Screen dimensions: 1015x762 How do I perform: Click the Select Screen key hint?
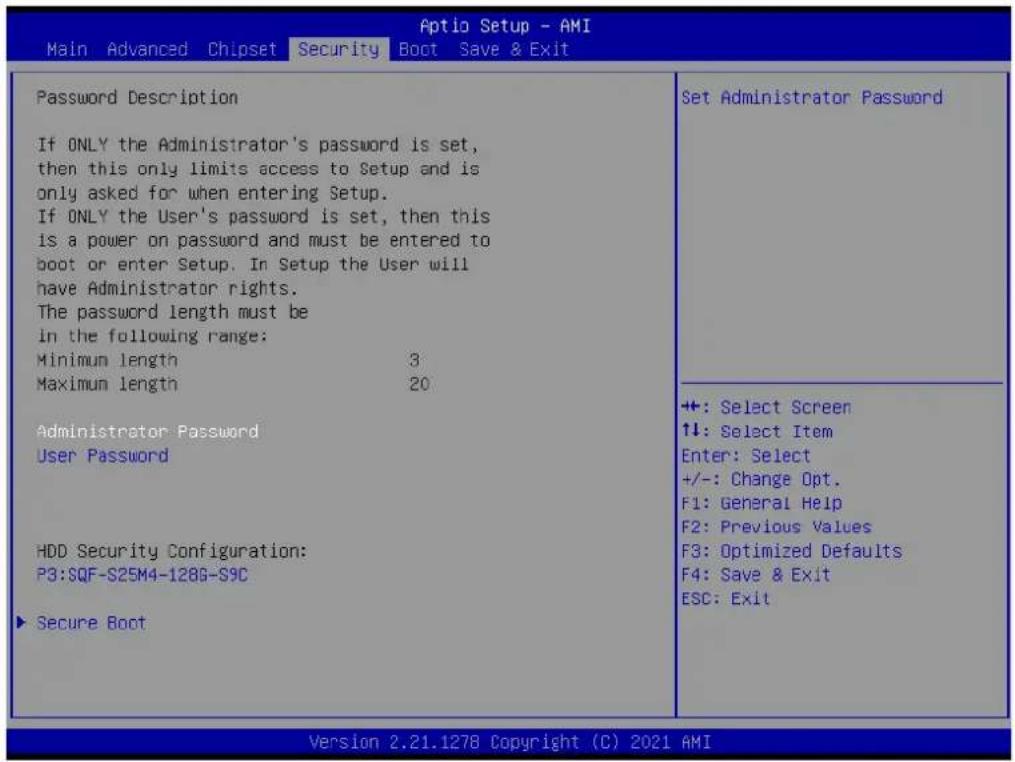766,407
